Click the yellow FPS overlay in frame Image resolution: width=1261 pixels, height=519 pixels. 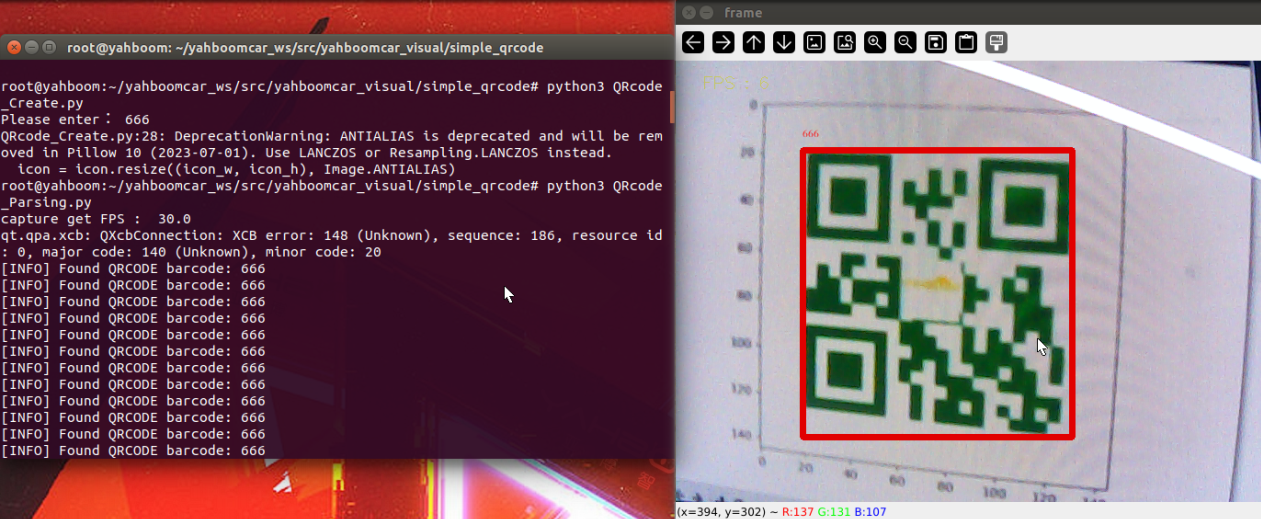point(734,83)
